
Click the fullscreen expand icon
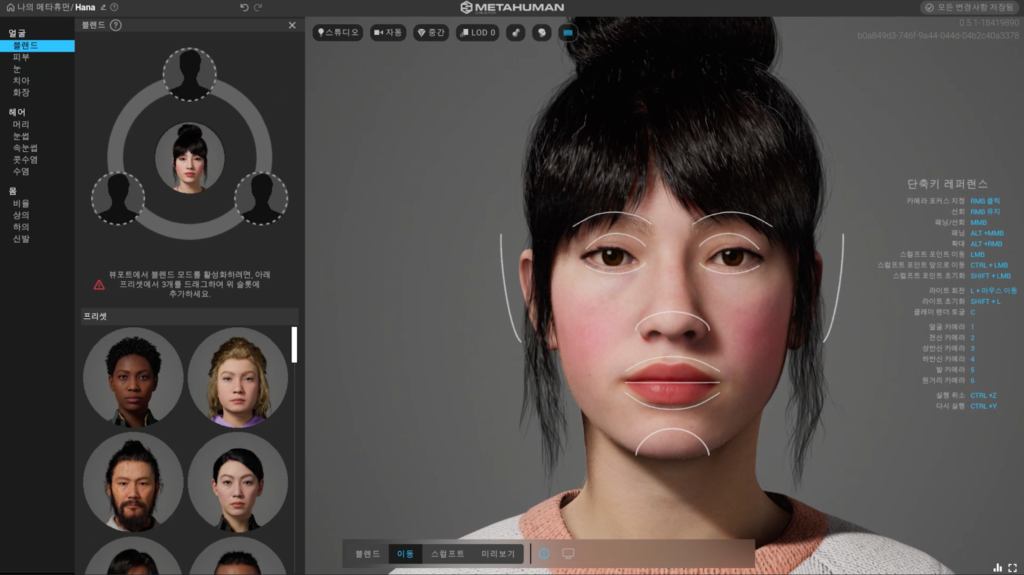click(x=1012, y=568)
